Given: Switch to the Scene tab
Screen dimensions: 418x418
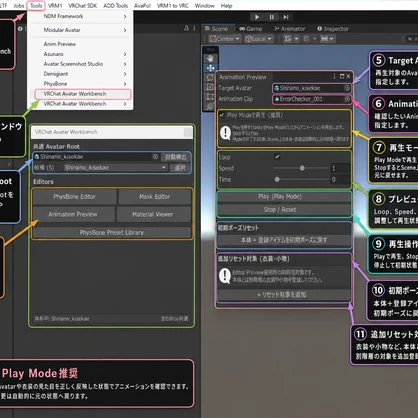Looking at the screenshot, I should click(217, 29).
